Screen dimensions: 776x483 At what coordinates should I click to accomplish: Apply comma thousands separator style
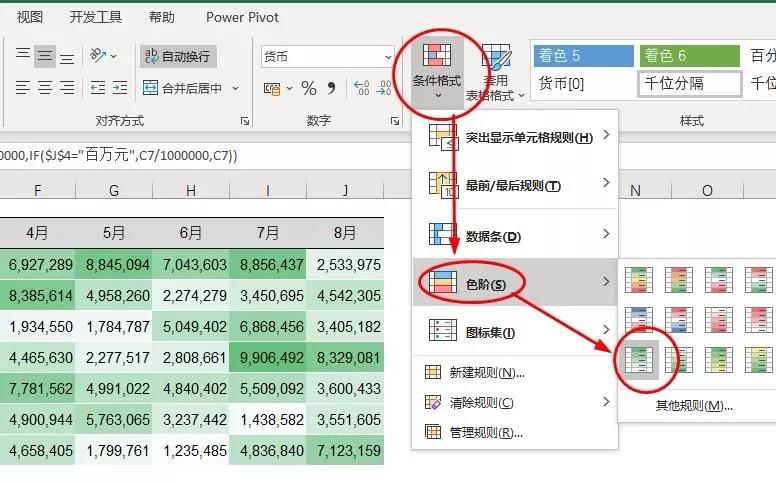pos(331,89)
